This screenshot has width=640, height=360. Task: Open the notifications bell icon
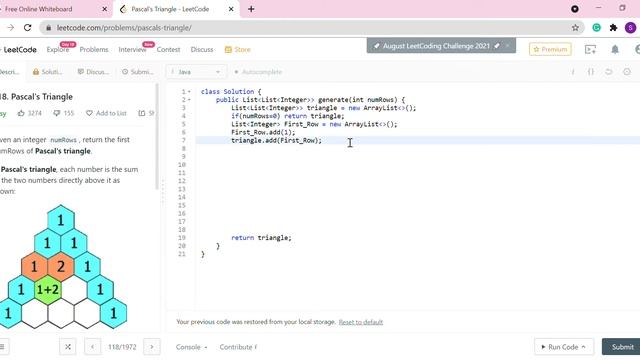[615, 49]
